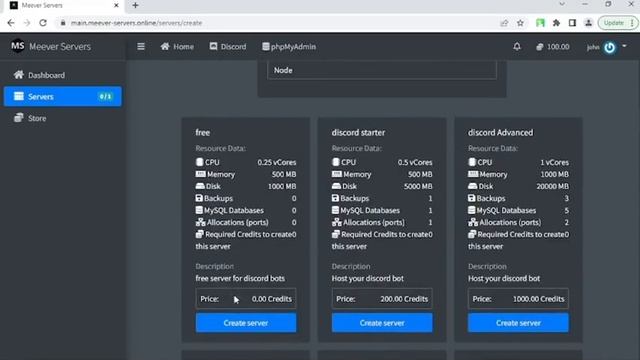The width and height of the screenshot is (640, 360).
Task: Click the Memory icon in free plan
Action: click(x=200, y=174)
